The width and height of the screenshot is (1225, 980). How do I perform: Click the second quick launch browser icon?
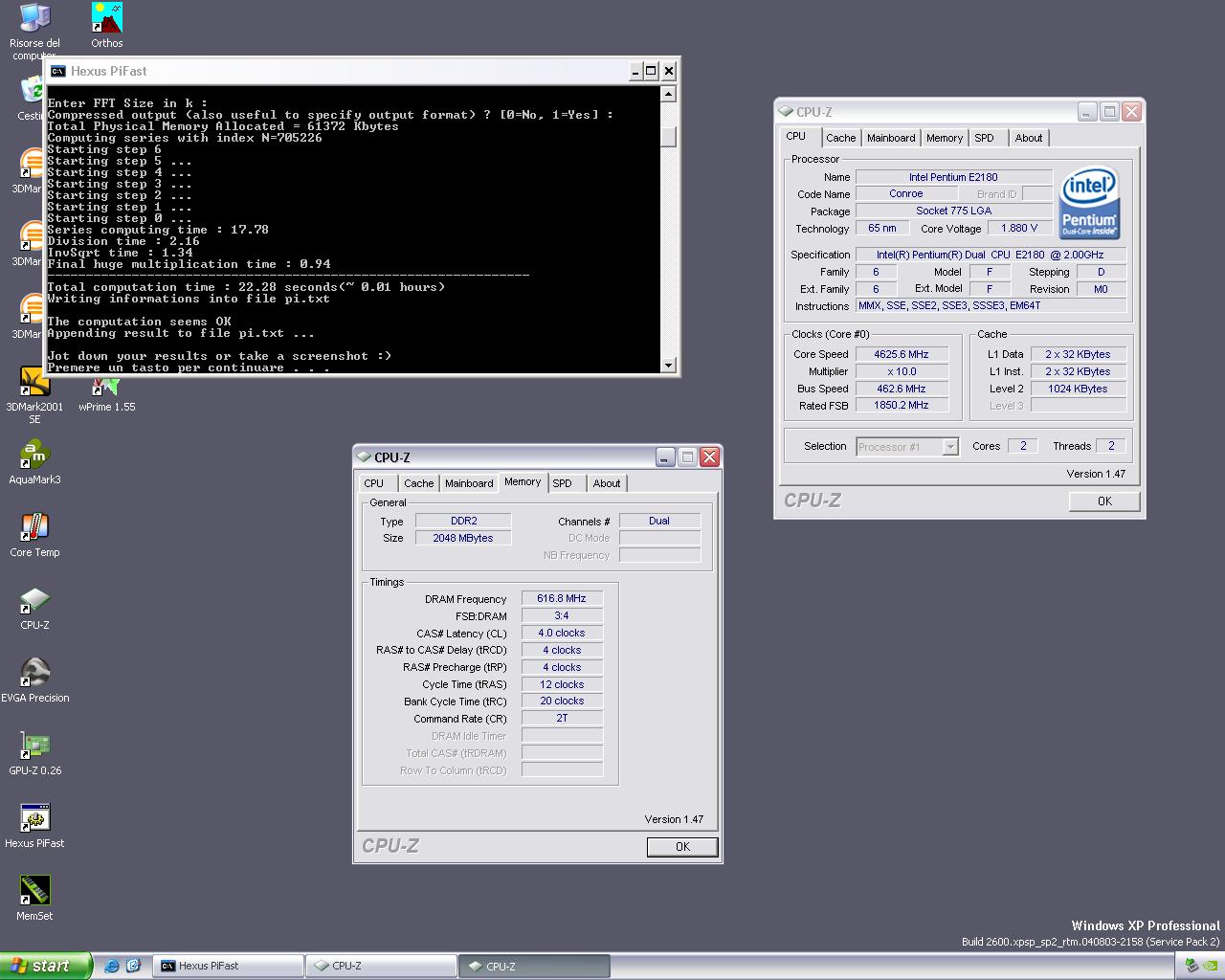point(133,966)
